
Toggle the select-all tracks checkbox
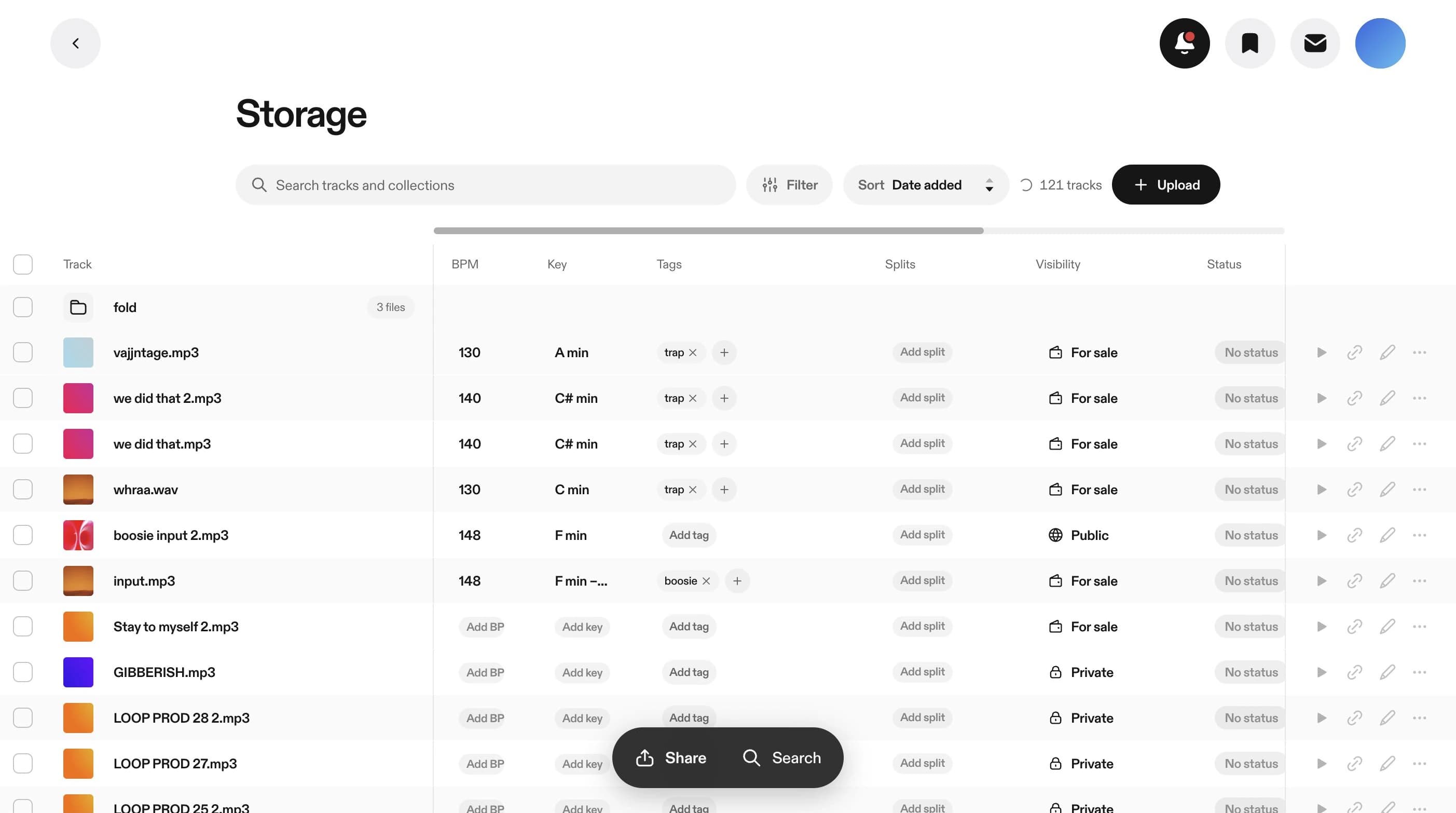[23, 264]
